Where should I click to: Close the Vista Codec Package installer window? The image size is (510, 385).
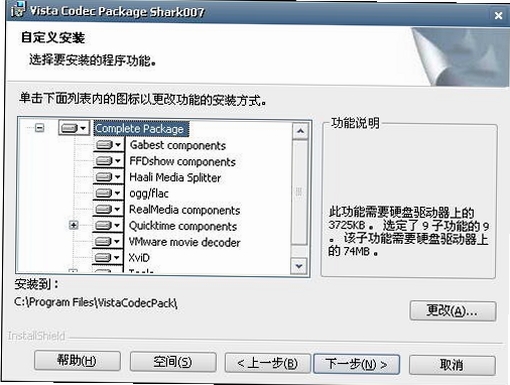[x=498, y=15]
